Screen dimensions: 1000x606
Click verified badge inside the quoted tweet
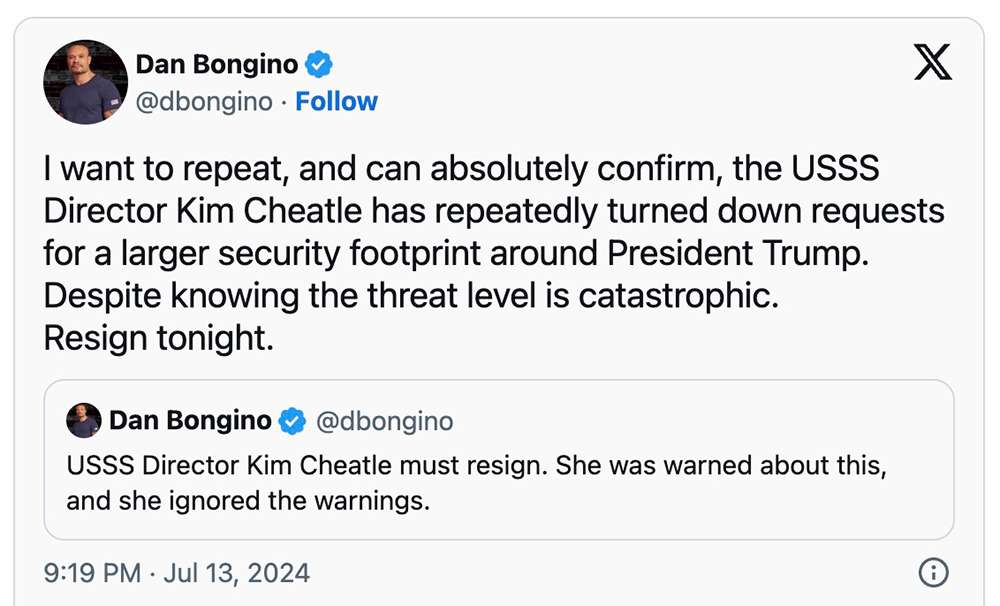pyautogui.click(x=292, y=421)
